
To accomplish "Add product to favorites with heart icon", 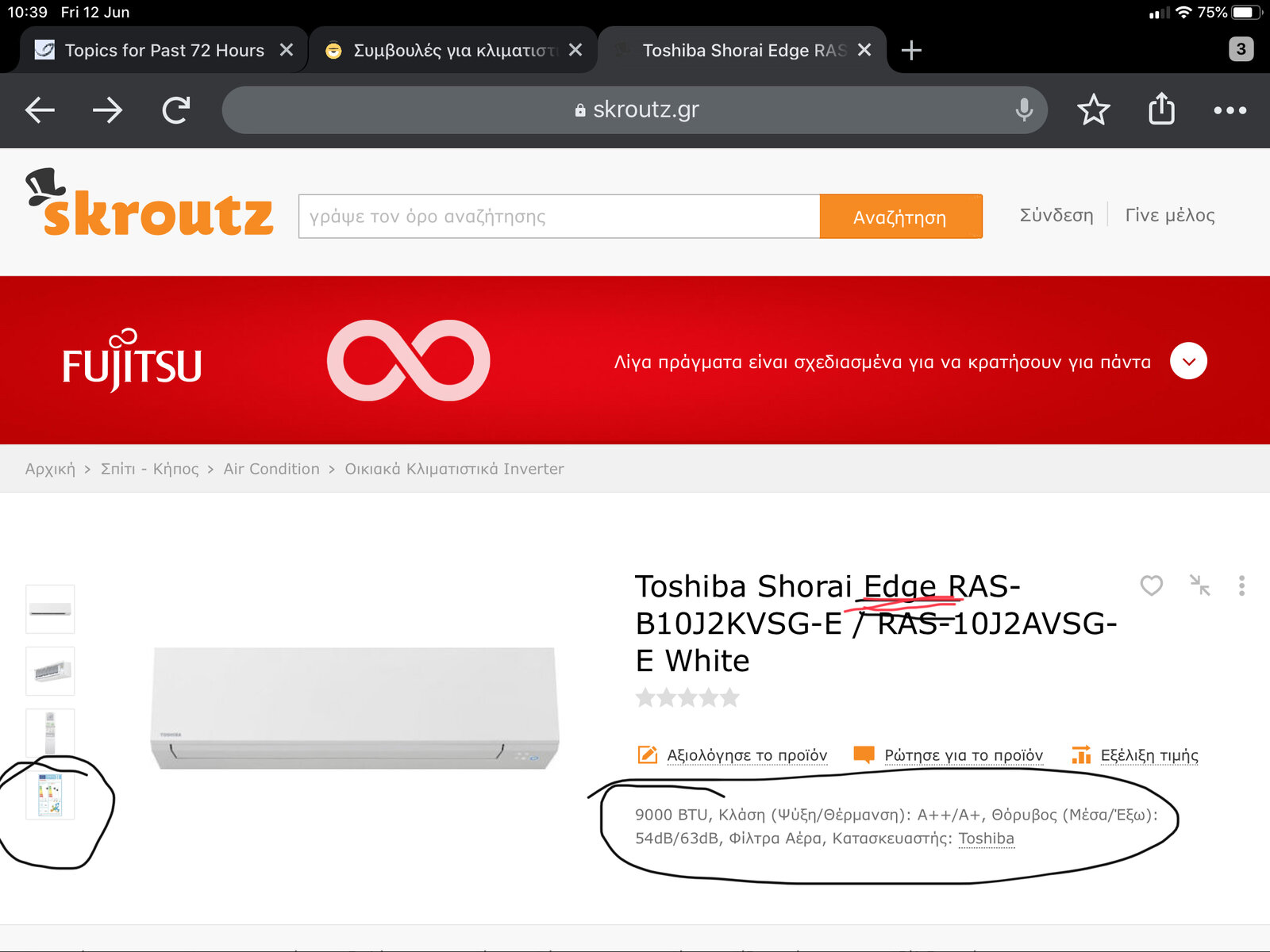I will click(1151, 585).
